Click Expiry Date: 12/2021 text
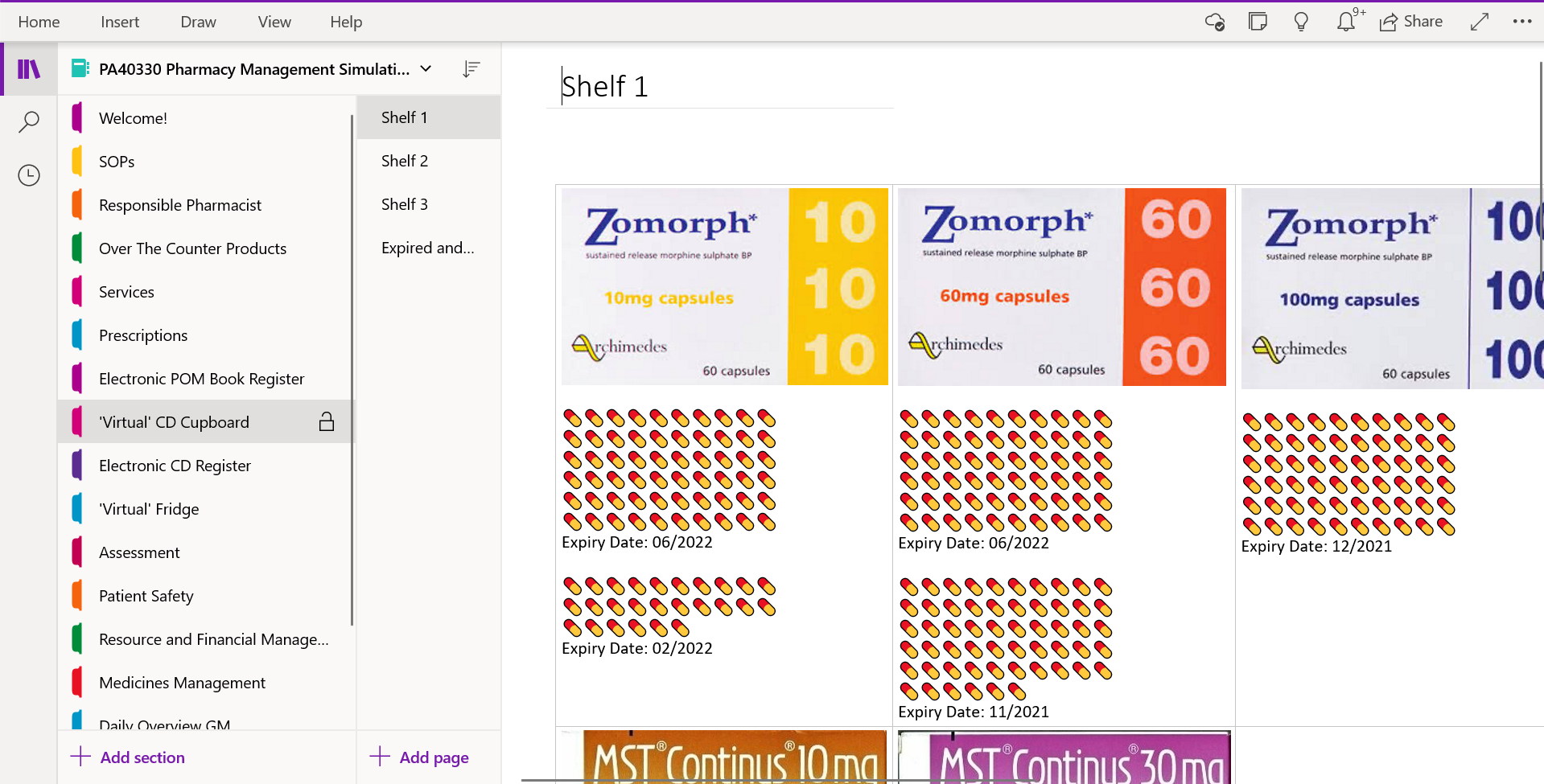The image size is (1544, 784). point(1316,546)
